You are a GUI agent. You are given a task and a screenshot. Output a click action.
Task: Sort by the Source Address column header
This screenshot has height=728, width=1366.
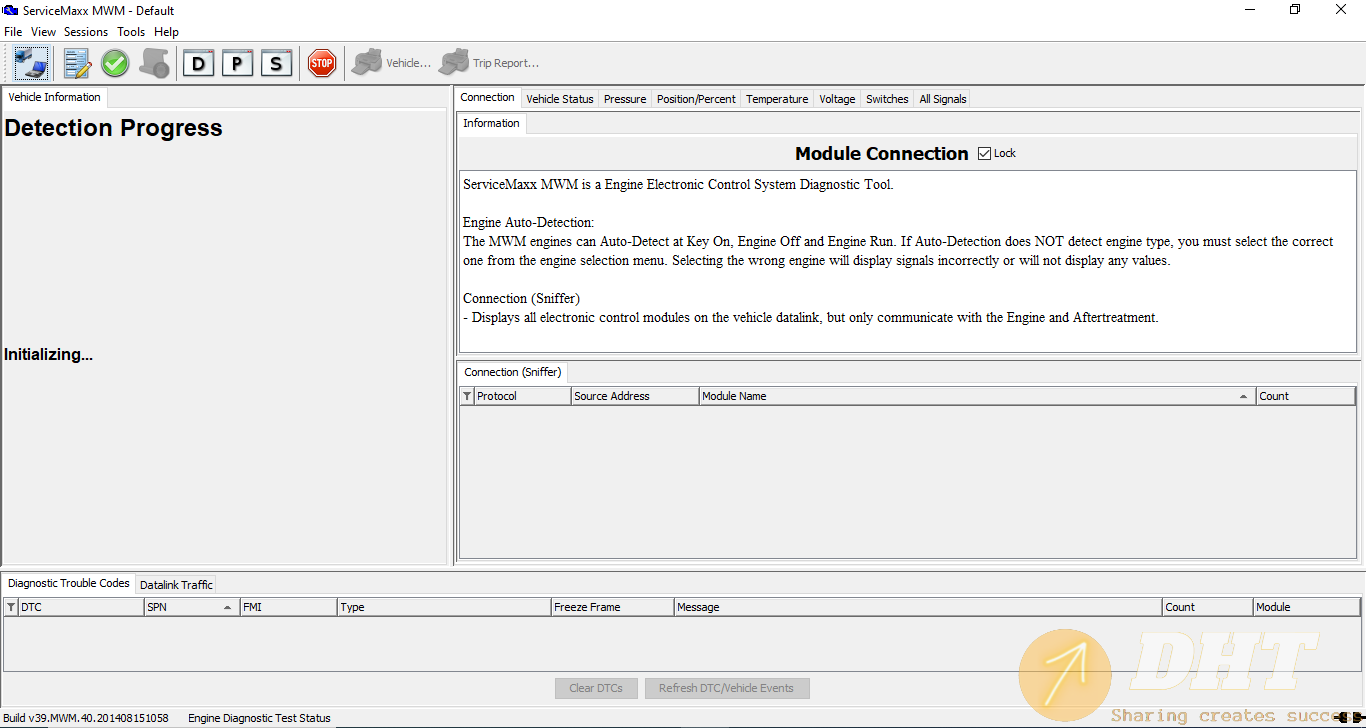[635, 396]
